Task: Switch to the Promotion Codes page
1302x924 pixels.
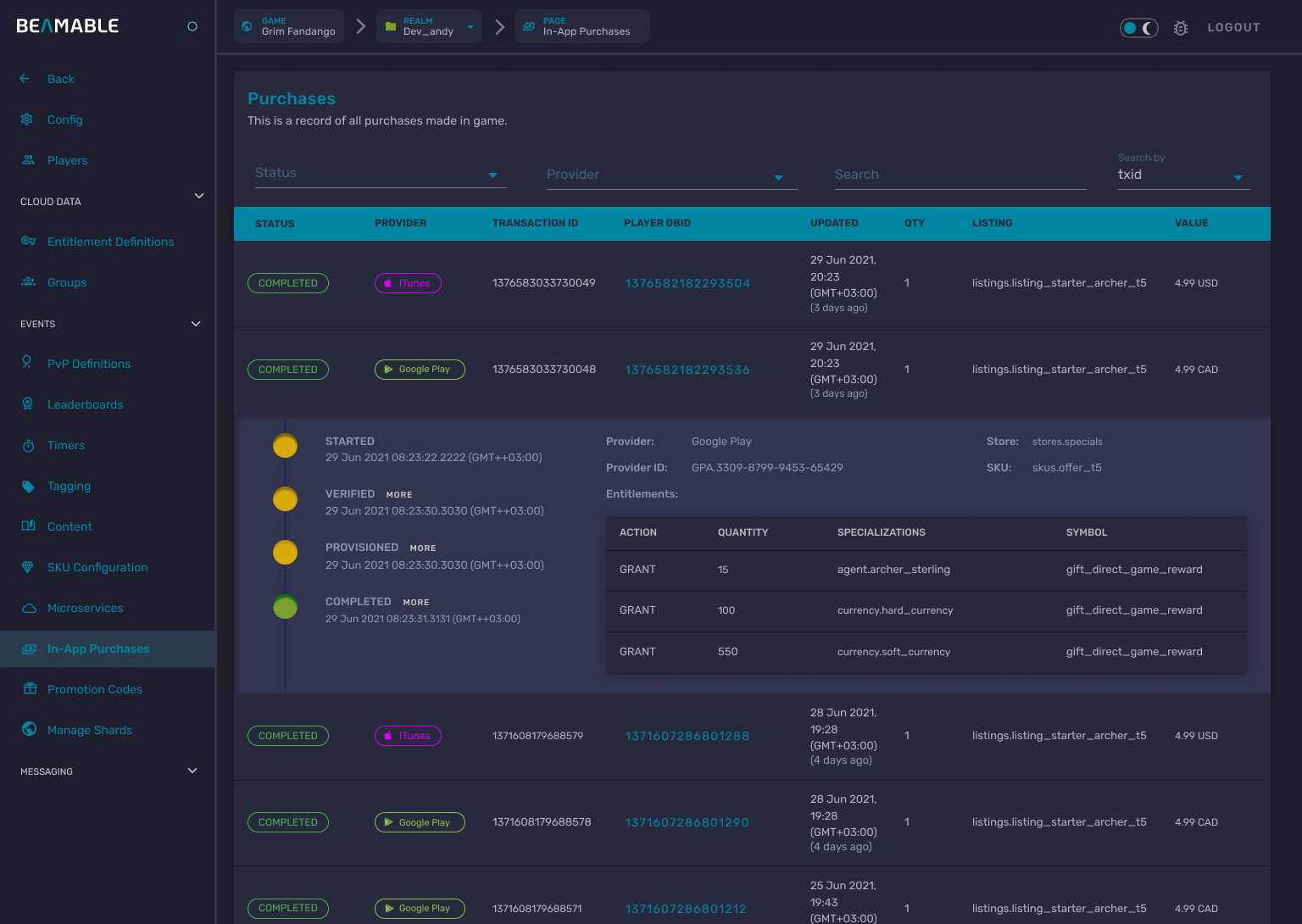Action: 95,689
